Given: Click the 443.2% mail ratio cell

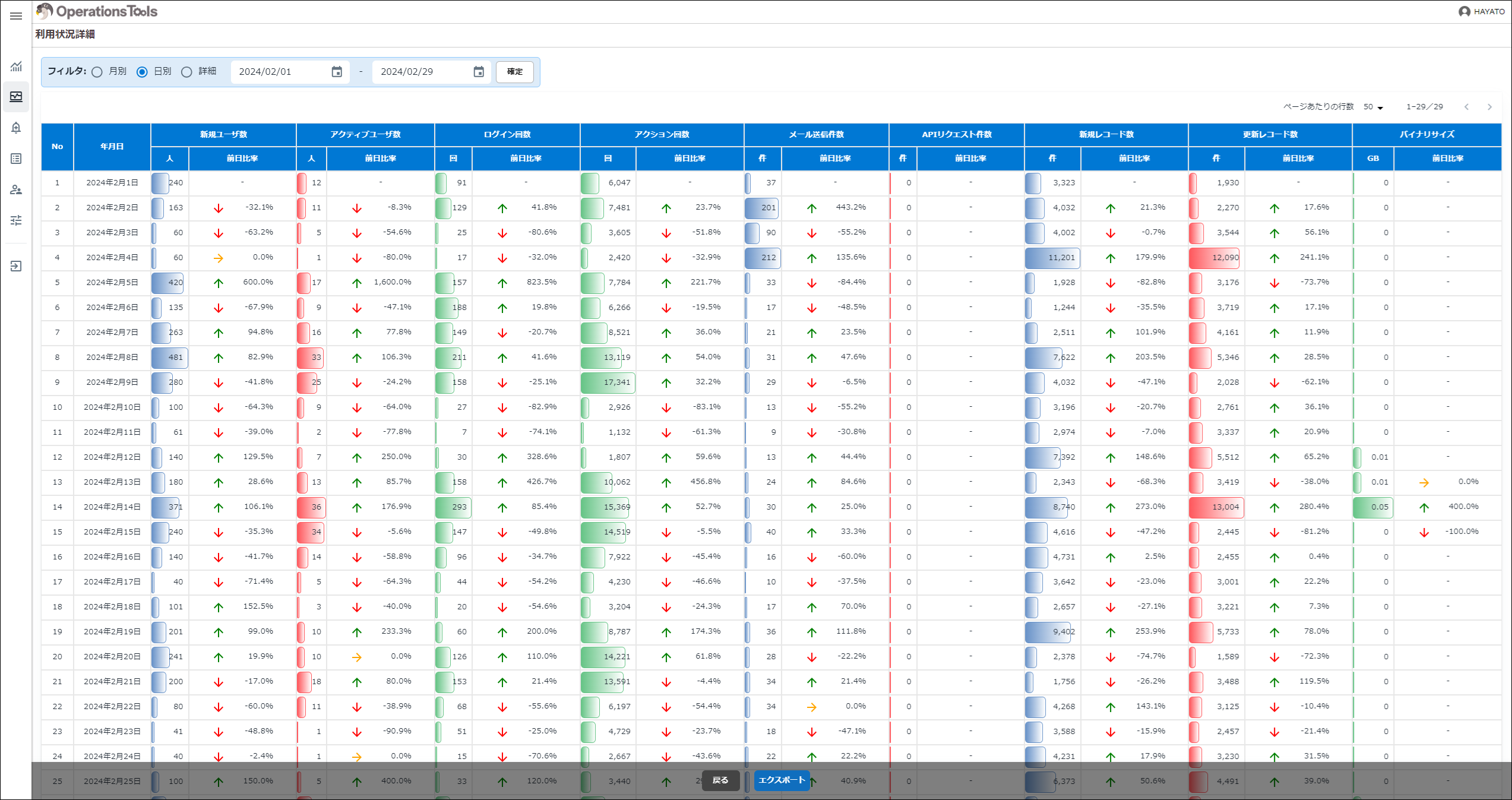Looking at the screenshot, I should point(835,207).
